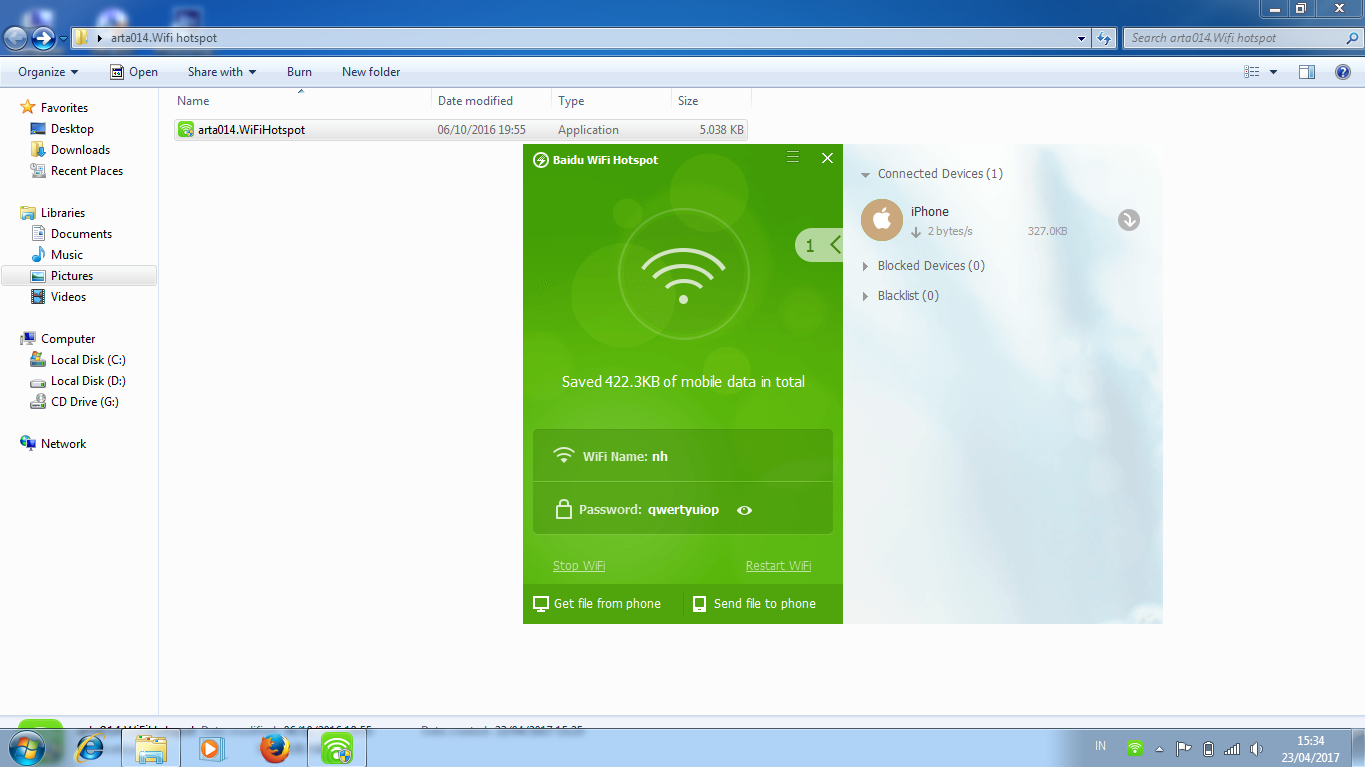Select Favorites in the navigation pane
This screenshot has height=767, width=1365.
coord(64,108)
